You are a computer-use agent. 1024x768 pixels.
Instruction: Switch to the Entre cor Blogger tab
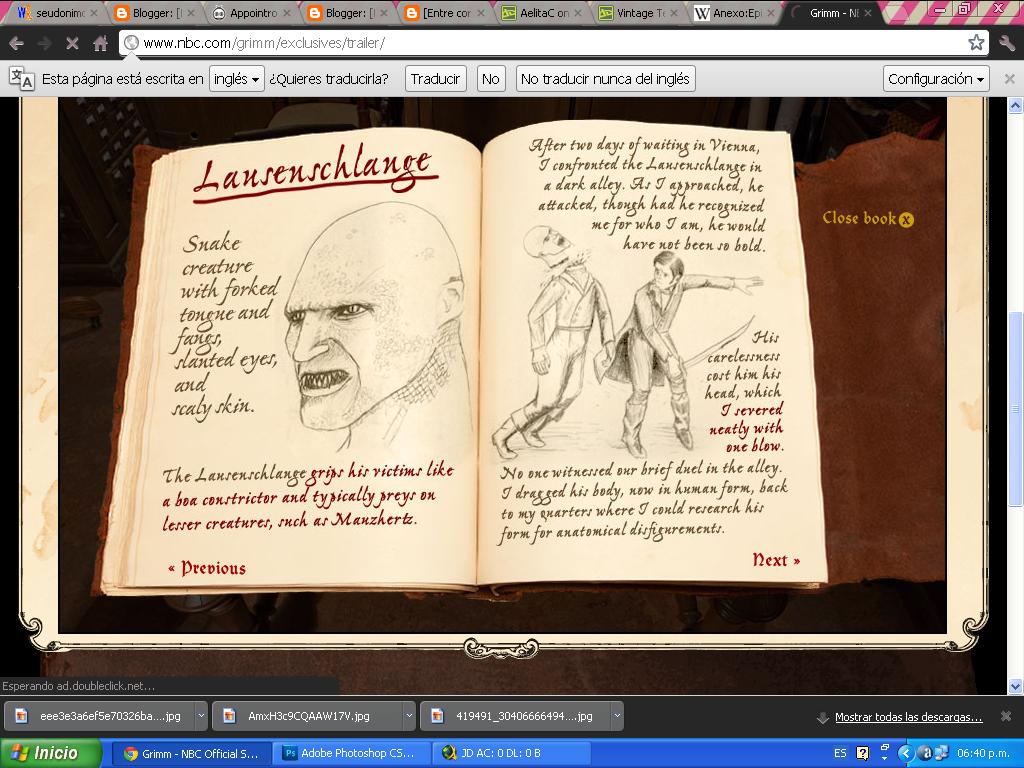click(x=445, y=13)
